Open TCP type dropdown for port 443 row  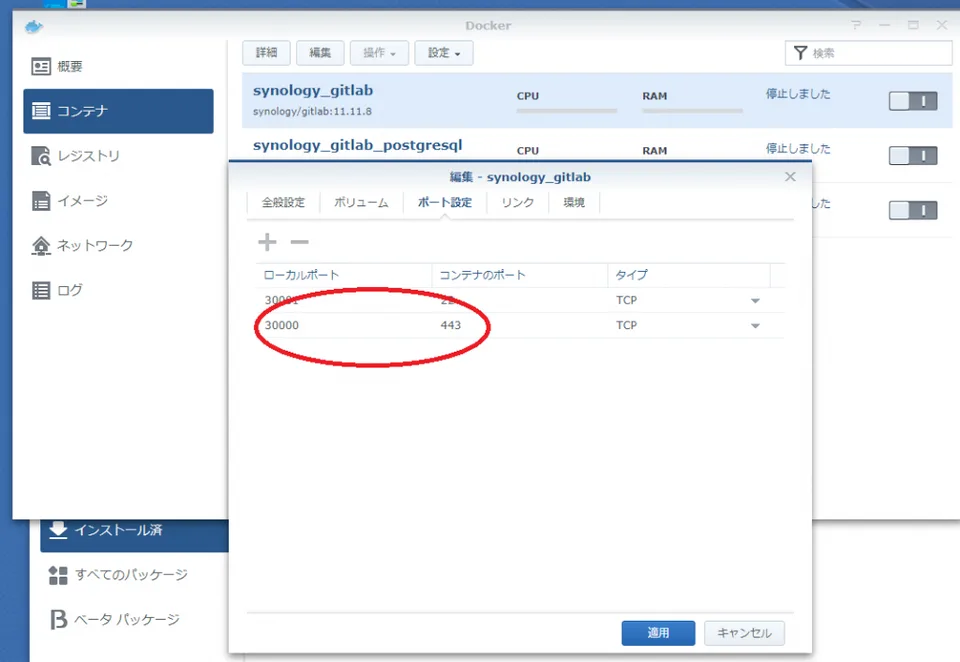755,326
